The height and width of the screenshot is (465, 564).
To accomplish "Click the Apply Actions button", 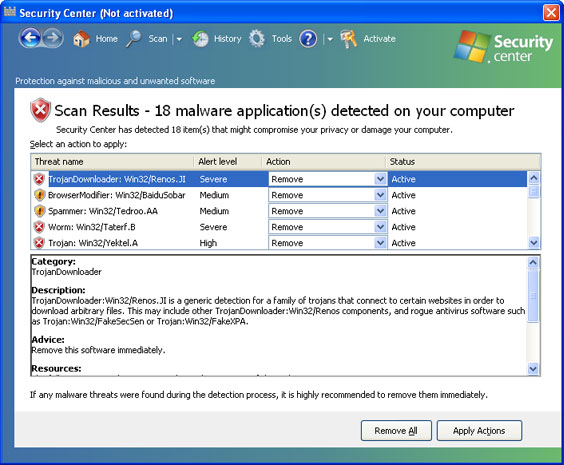I will point(479,430).
